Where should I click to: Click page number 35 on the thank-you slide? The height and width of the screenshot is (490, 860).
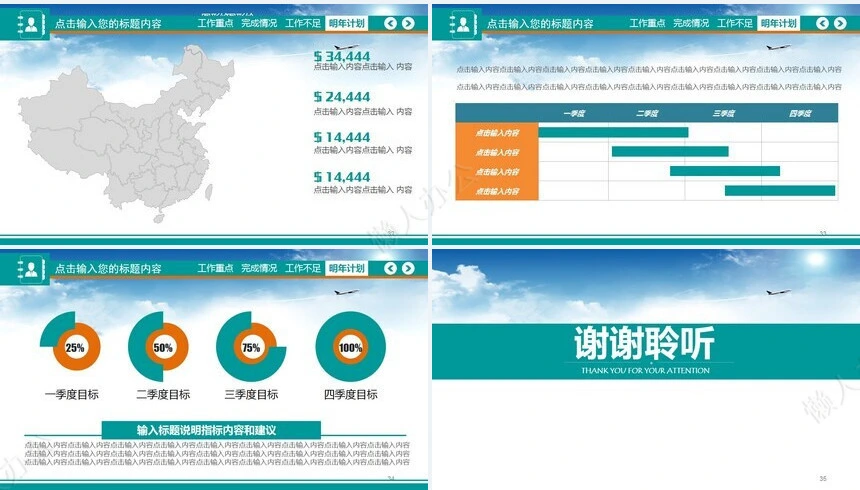(x=823, y=478)
